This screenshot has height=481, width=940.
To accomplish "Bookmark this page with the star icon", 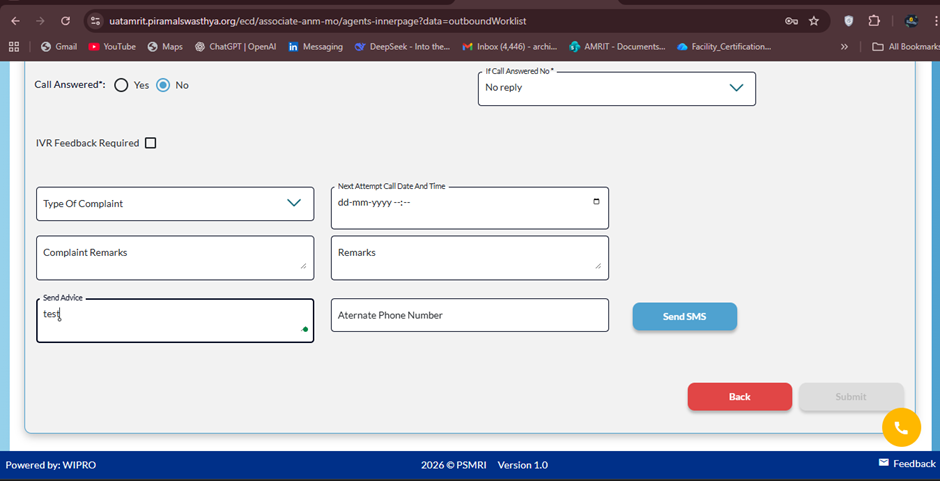I will click(x=814, y=20).
